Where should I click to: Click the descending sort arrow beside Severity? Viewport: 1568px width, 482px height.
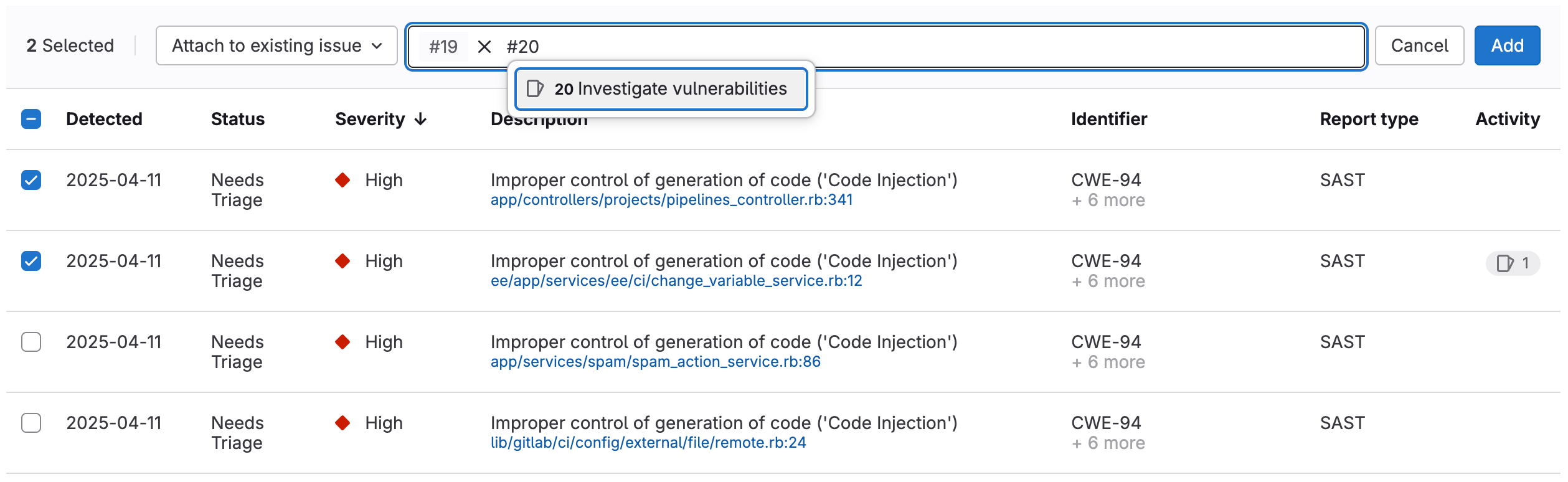[x=421, y=118]
